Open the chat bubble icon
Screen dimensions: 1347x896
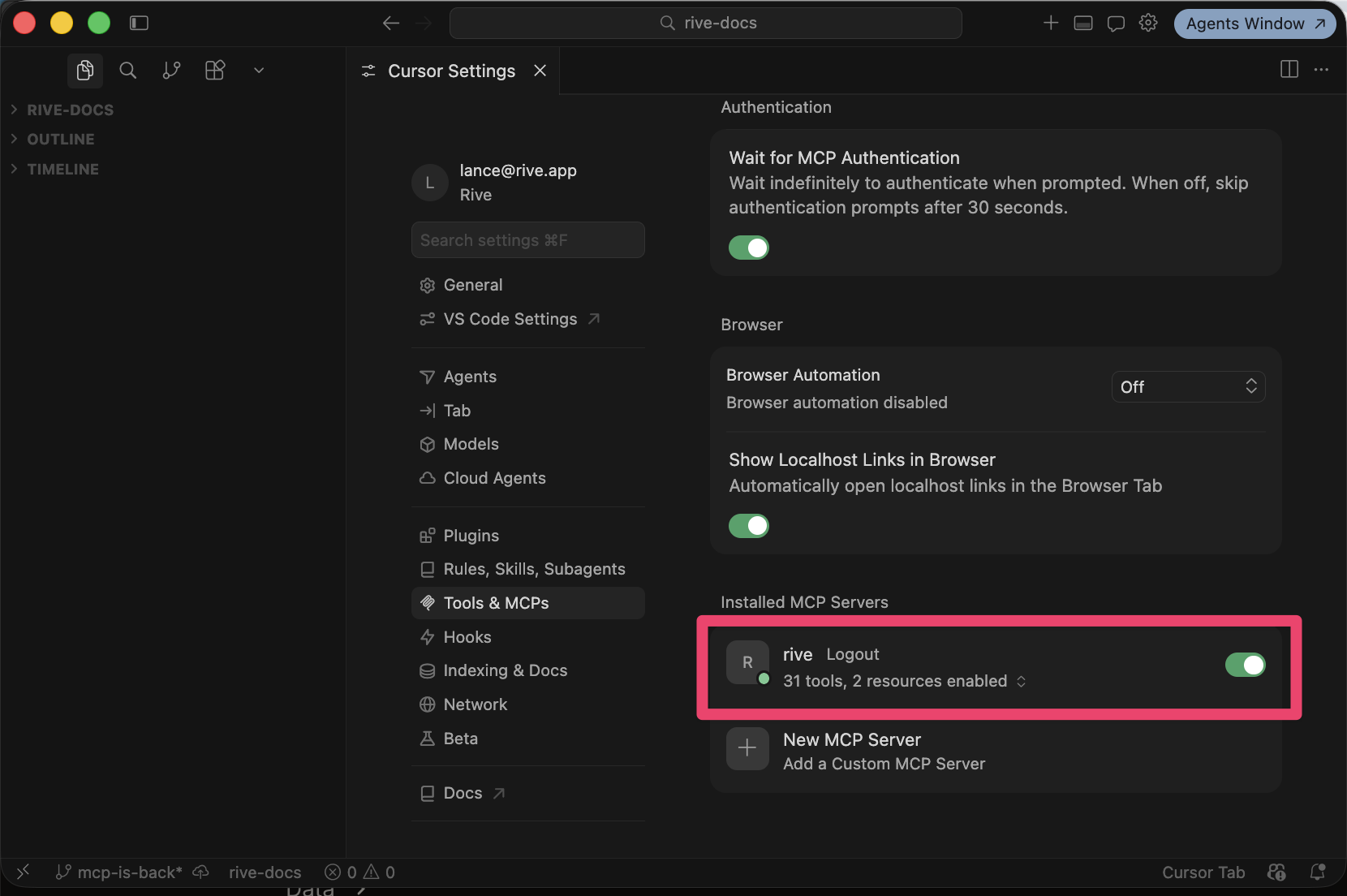(1117, 23)
